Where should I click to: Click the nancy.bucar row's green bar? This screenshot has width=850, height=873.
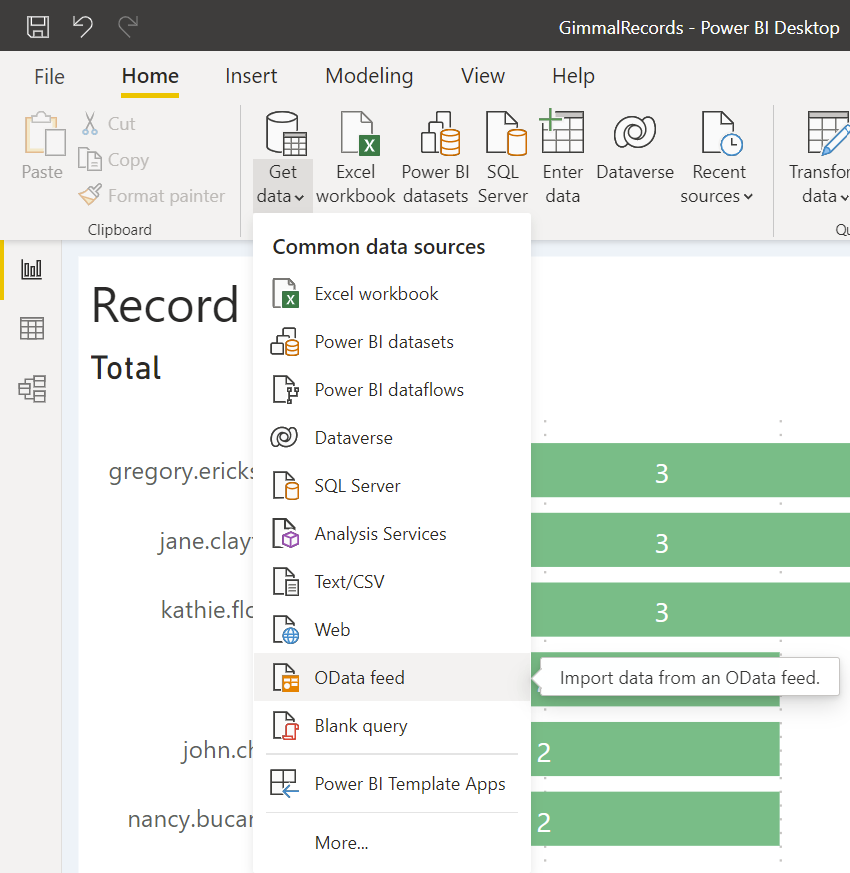click(655, 818)
